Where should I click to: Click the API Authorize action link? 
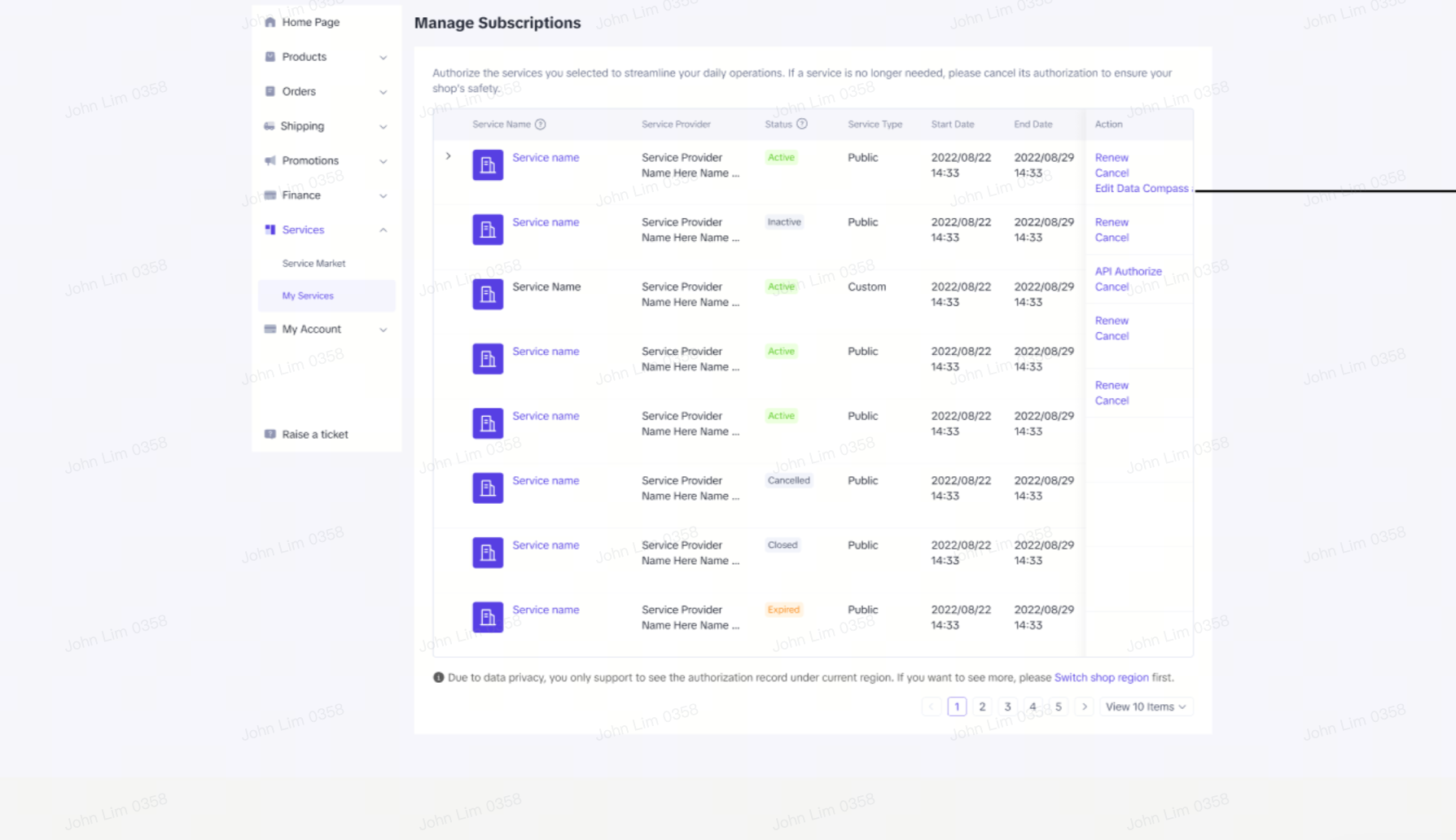click(x=1128, y=271)
